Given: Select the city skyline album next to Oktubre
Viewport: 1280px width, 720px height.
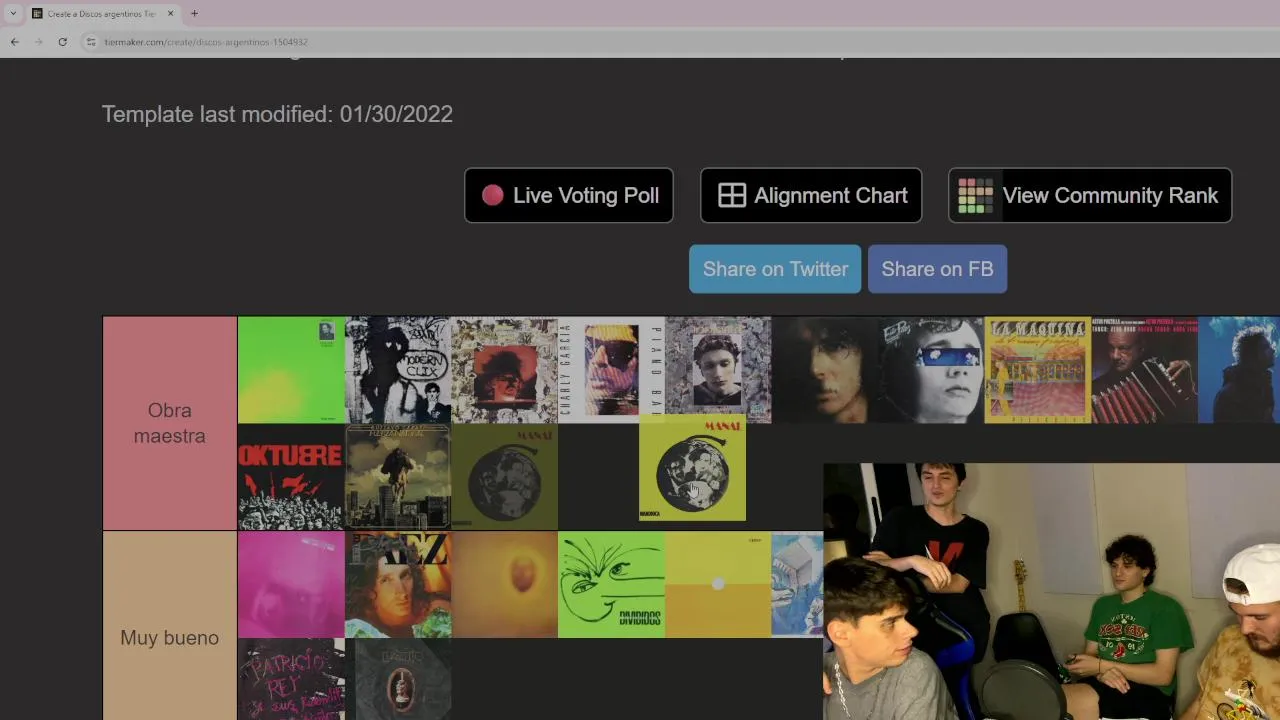Looking at the screenshot, I should coord(398,477).
